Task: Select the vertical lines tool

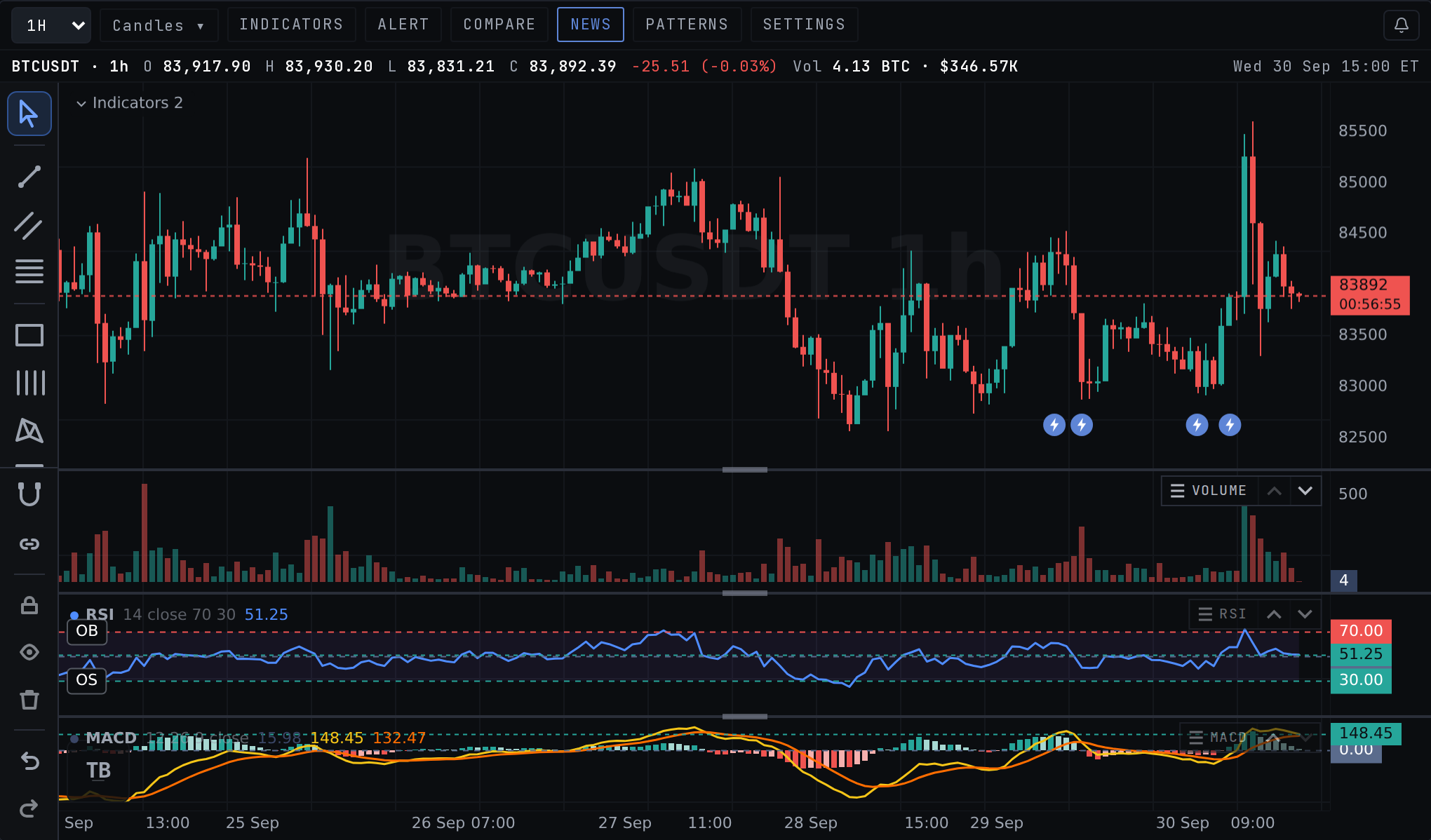Action: [29, 383]
